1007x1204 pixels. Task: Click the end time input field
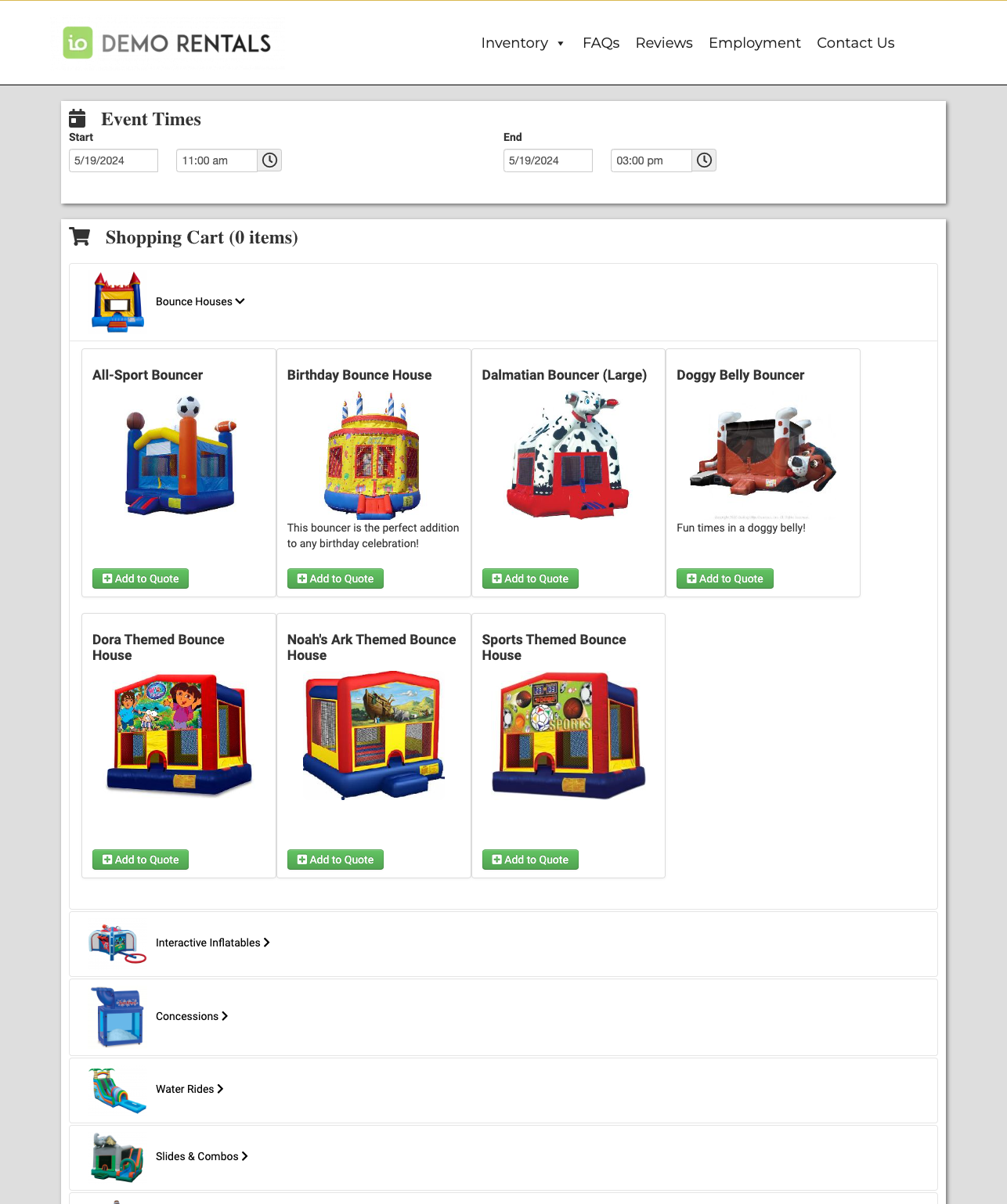pos(651,160)
